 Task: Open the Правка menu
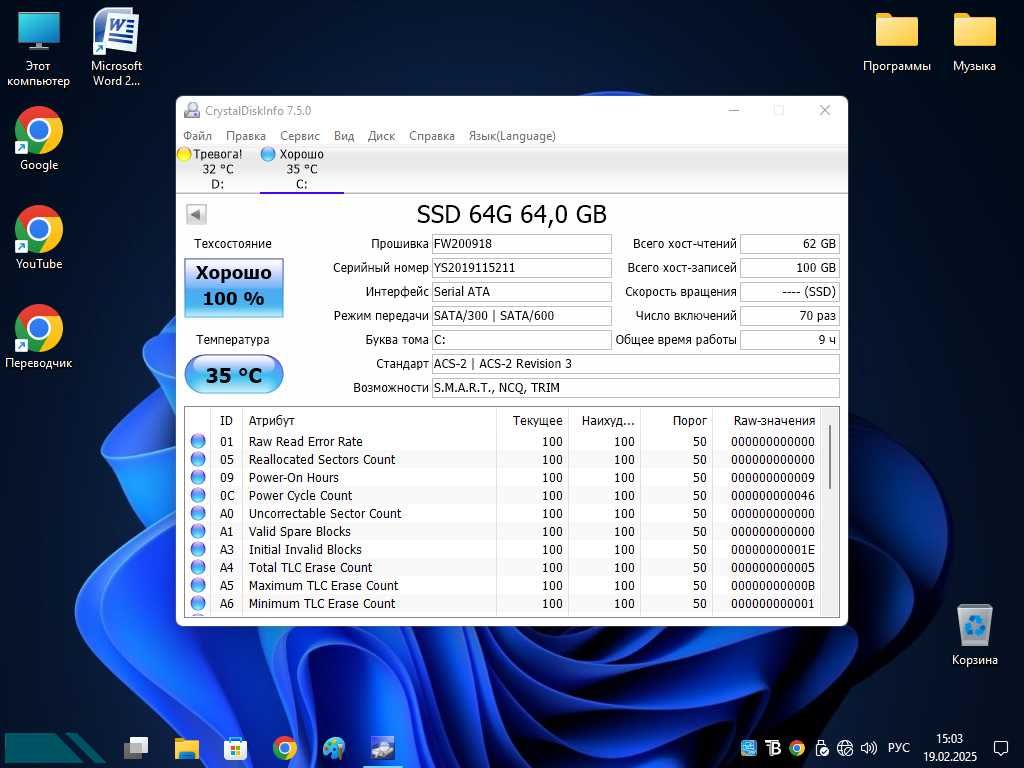[x=246, y=136]
